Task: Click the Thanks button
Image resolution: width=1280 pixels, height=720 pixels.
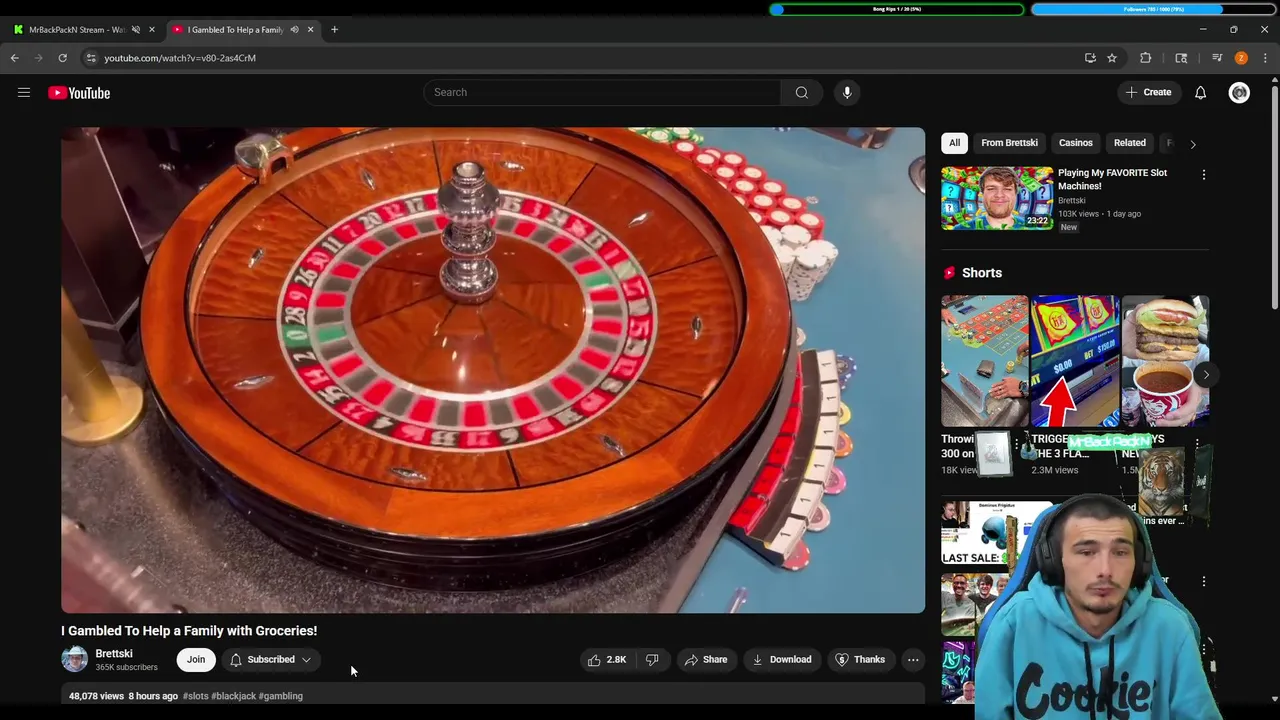Action: click(x=860, y=660)
